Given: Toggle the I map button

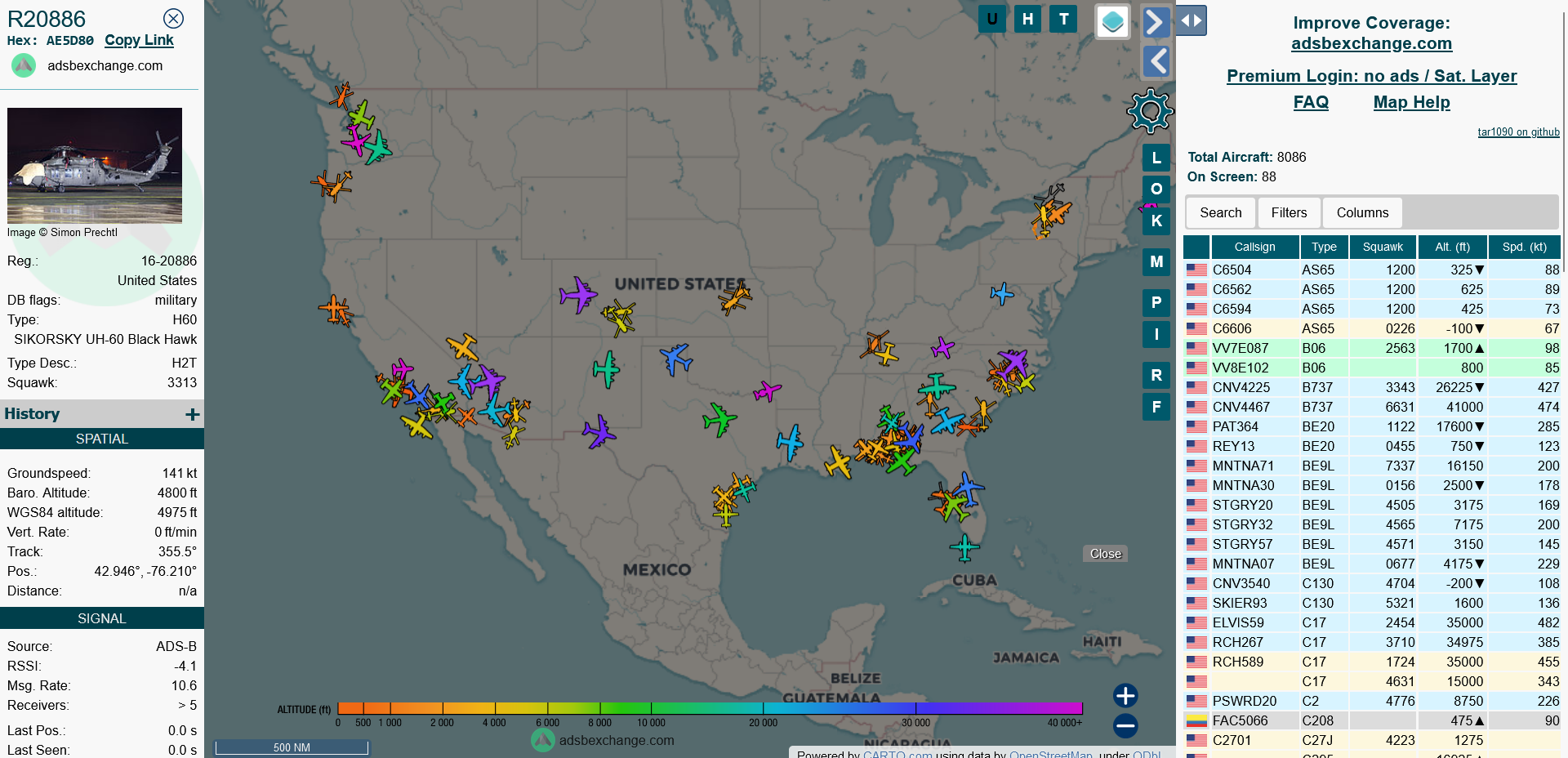Looking at the screenshot, I should (1156, 334).
